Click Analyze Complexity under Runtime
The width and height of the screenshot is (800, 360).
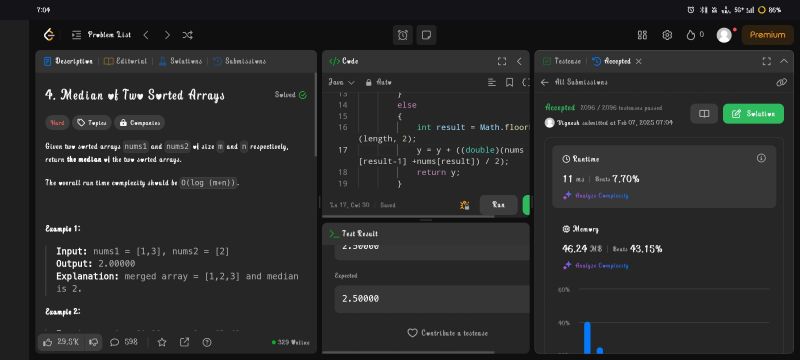(596, 196)
